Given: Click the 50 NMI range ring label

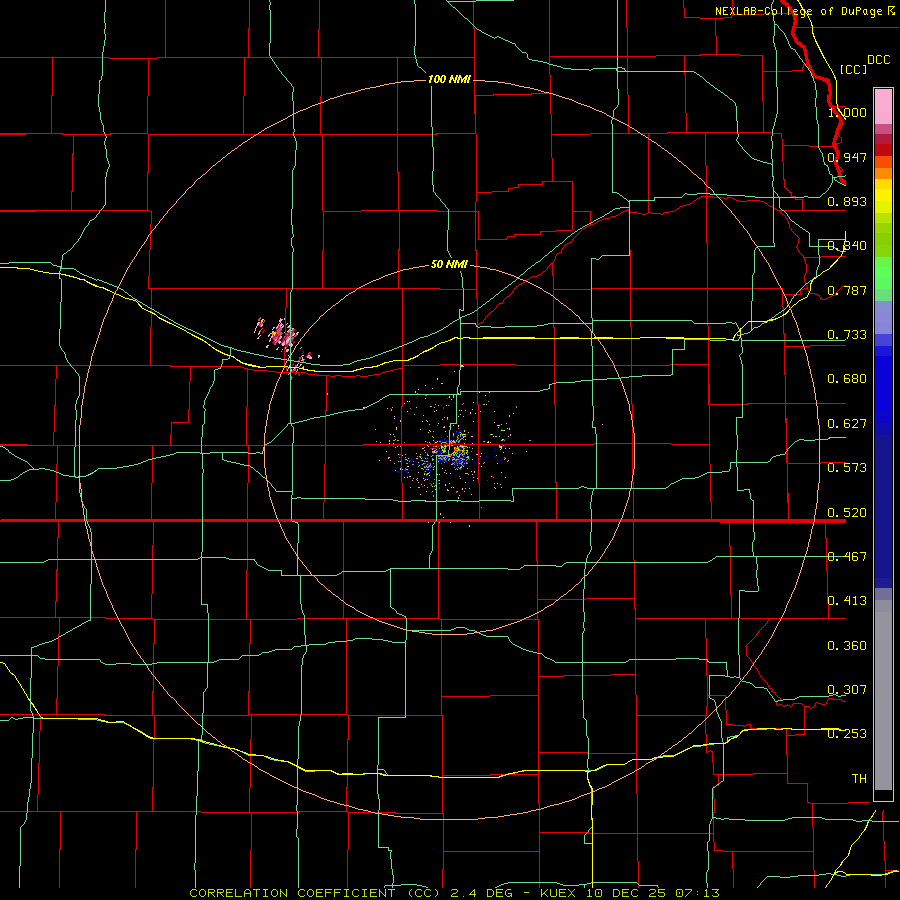Looking at the screenshot, I should click(x=449, y=265).
